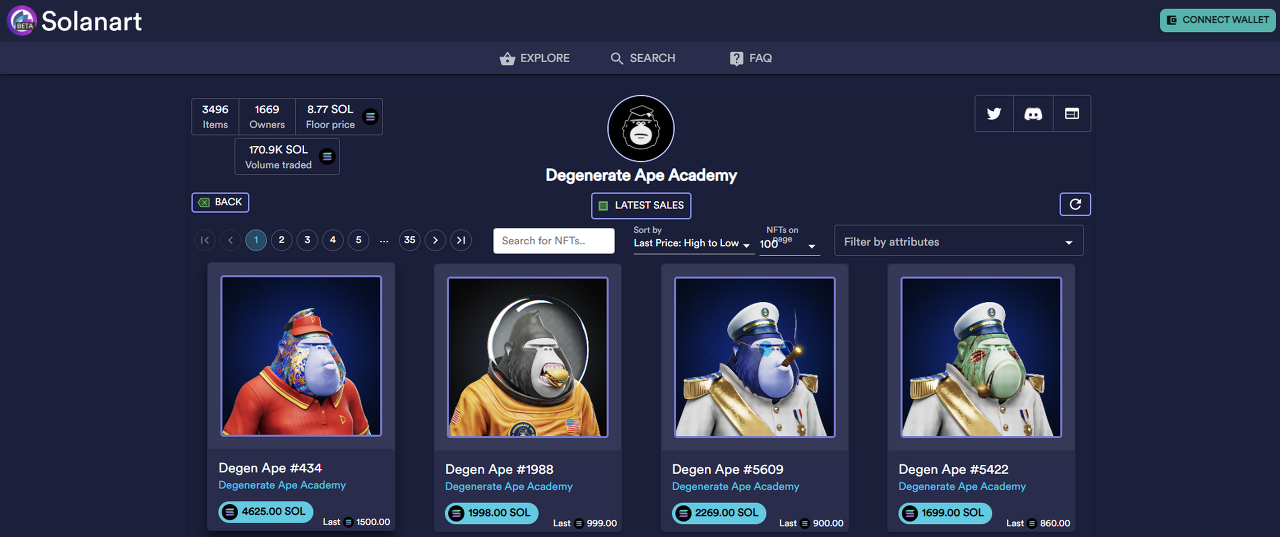Focus the Search for NFTs field
Viewport: 1280px width, 537px height.
(x=553, y=241)
